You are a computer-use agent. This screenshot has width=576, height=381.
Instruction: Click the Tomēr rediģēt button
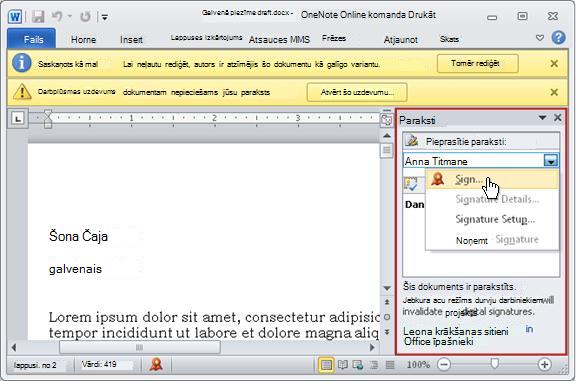pyautogui.click(x=478, y=64)
